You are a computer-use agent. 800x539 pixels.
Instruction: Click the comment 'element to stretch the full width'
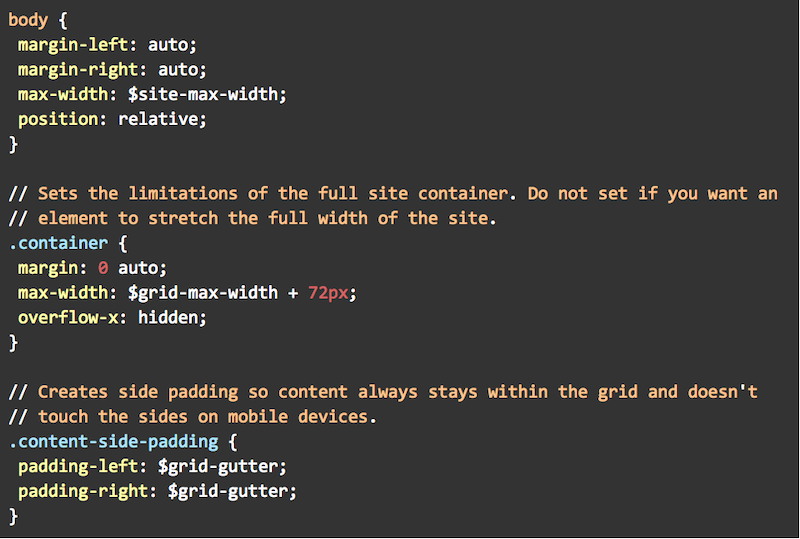[253, 218]
